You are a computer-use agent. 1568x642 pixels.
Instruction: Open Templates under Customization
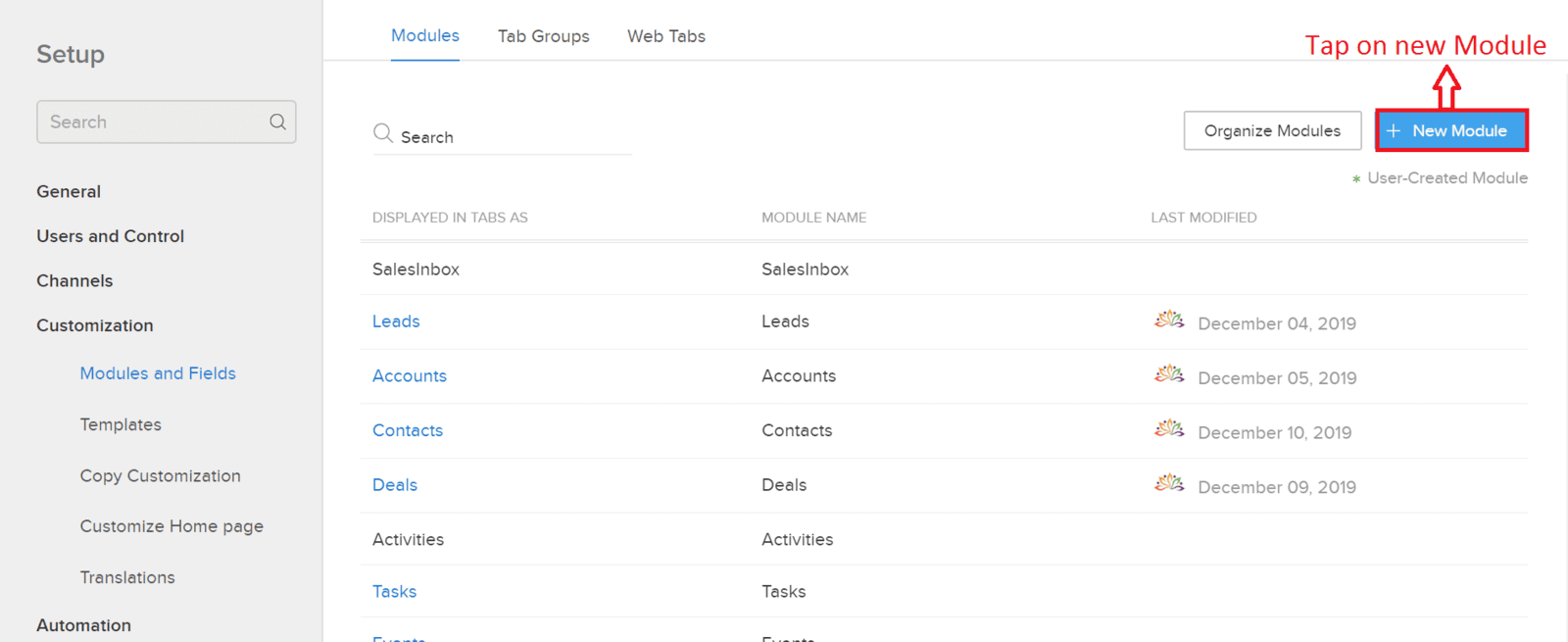coord(121,424)
